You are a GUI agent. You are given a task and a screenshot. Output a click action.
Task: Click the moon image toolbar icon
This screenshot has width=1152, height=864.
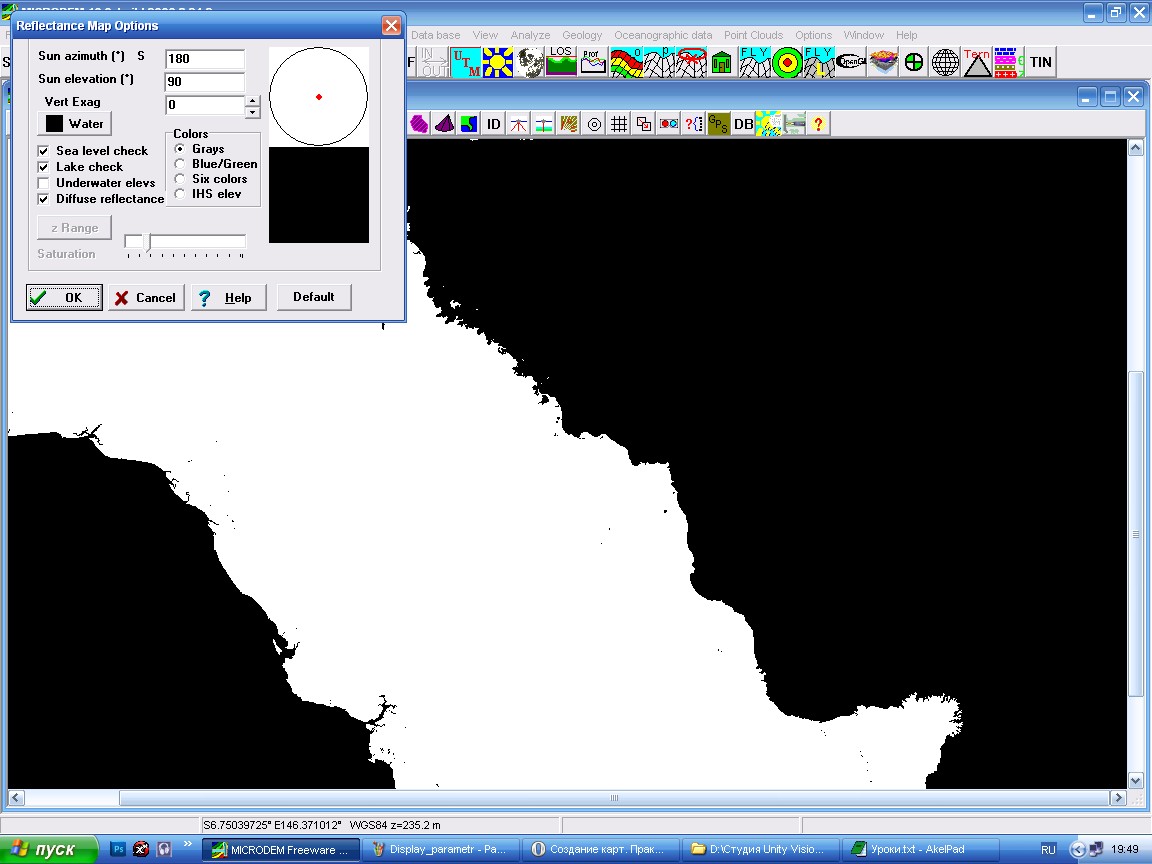tap(529, 62)
